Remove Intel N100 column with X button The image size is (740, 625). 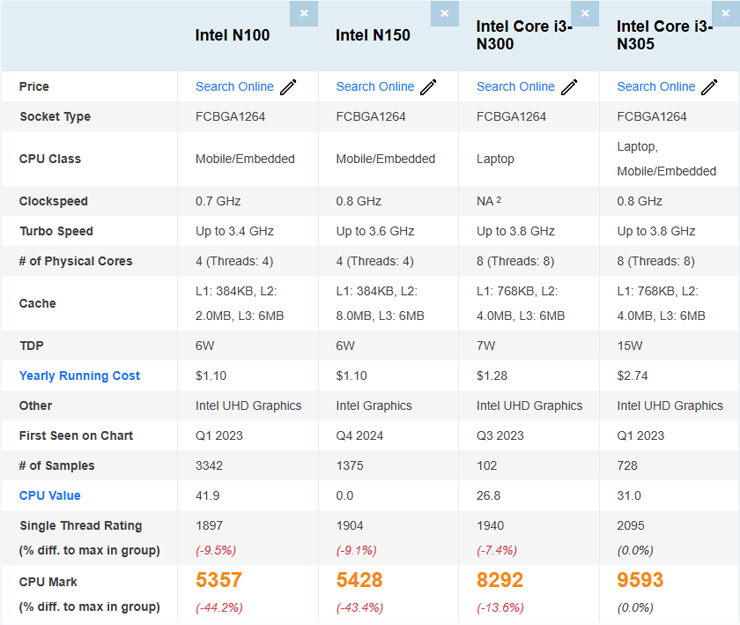pos(304,13)
